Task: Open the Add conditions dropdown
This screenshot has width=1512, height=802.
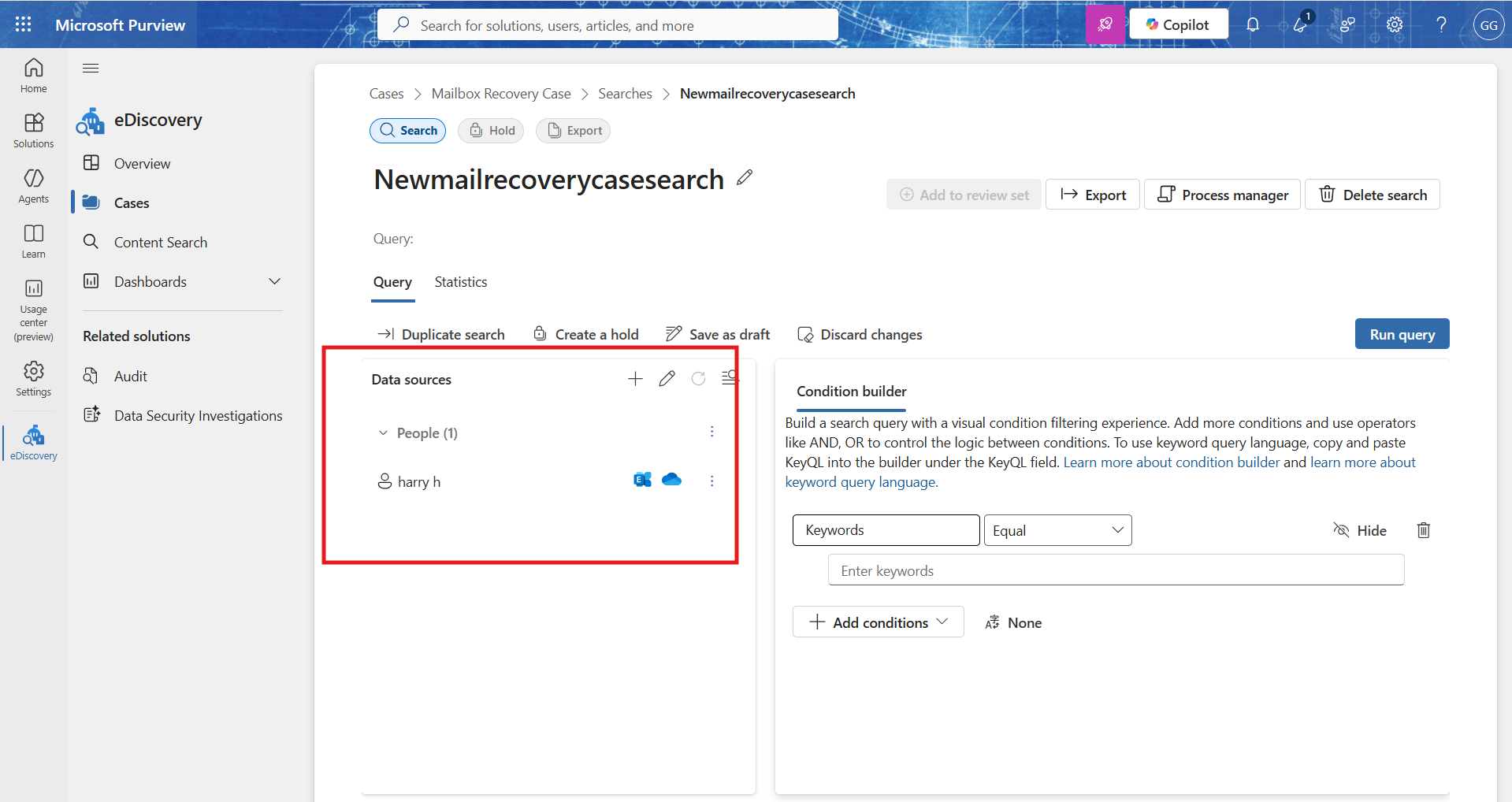Action: click(878, 622)
